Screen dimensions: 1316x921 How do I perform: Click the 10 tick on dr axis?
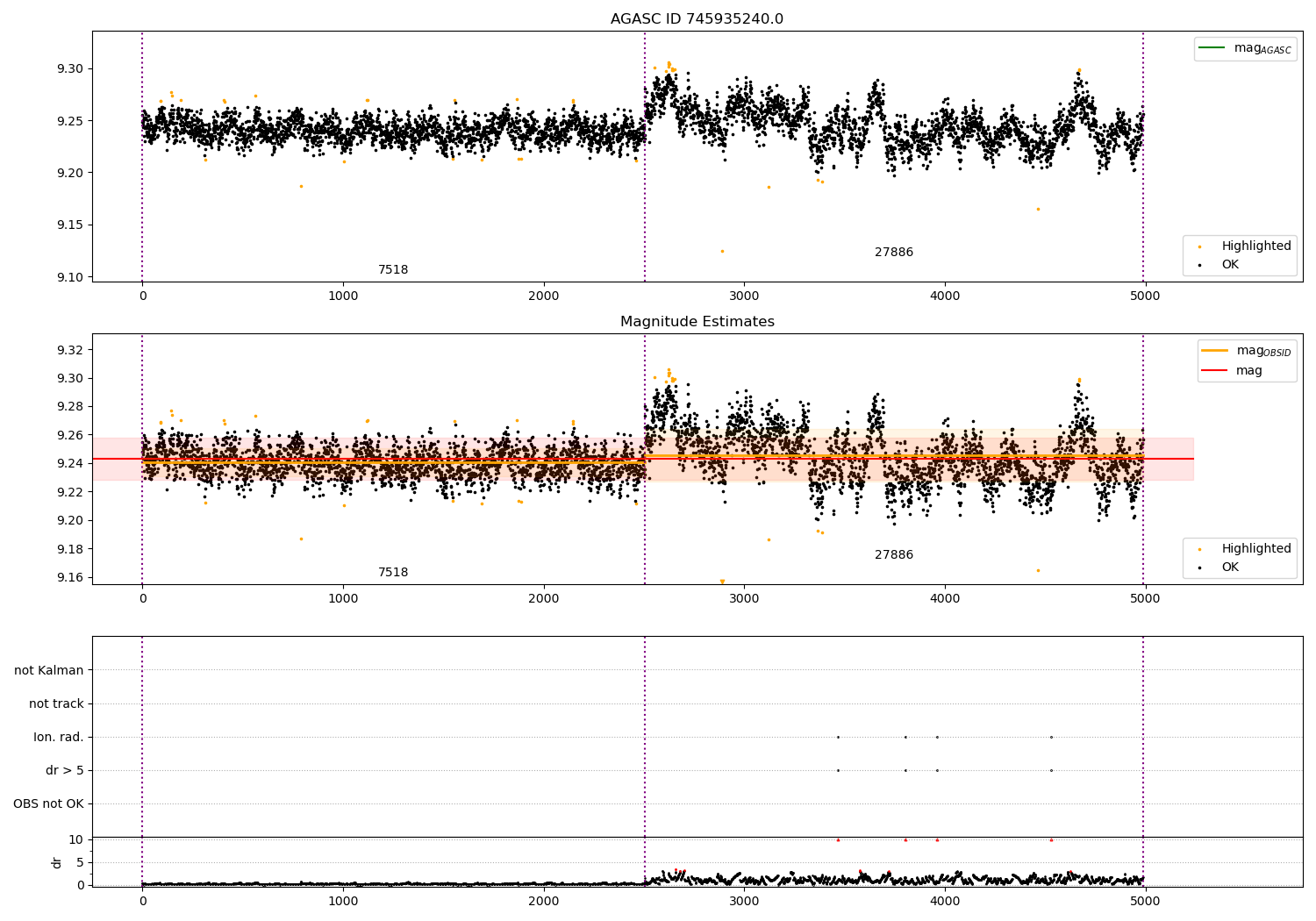[x=76, y=840]
